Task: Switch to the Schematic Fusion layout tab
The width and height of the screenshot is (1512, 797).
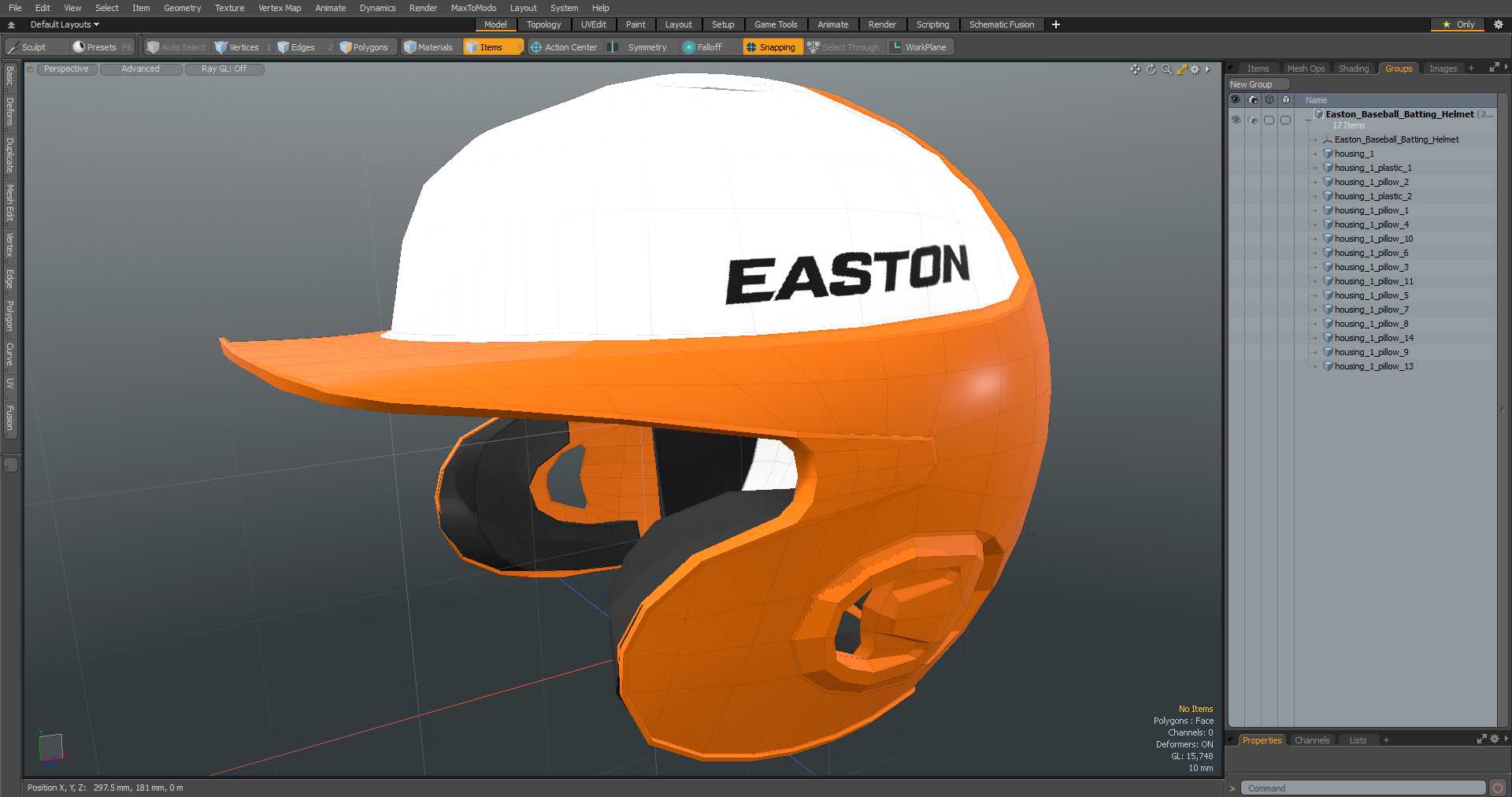Action: [x=1002, y=24]
